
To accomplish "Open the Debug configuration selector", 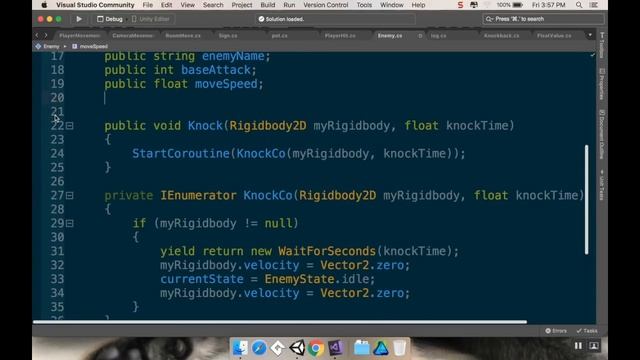I will point(110,19).
